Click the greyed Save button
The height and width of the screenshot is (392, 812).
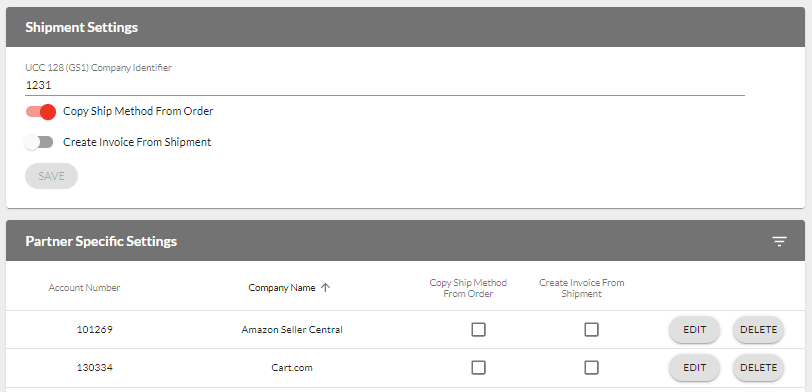coord(51,176)
